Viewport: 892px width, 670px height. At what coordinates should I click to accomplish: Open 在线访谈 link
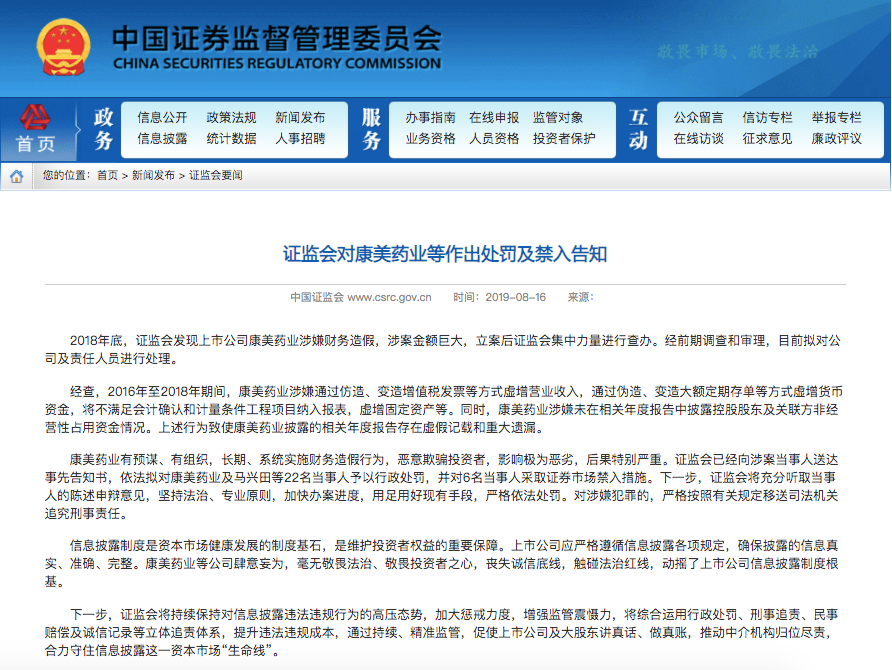698,139
